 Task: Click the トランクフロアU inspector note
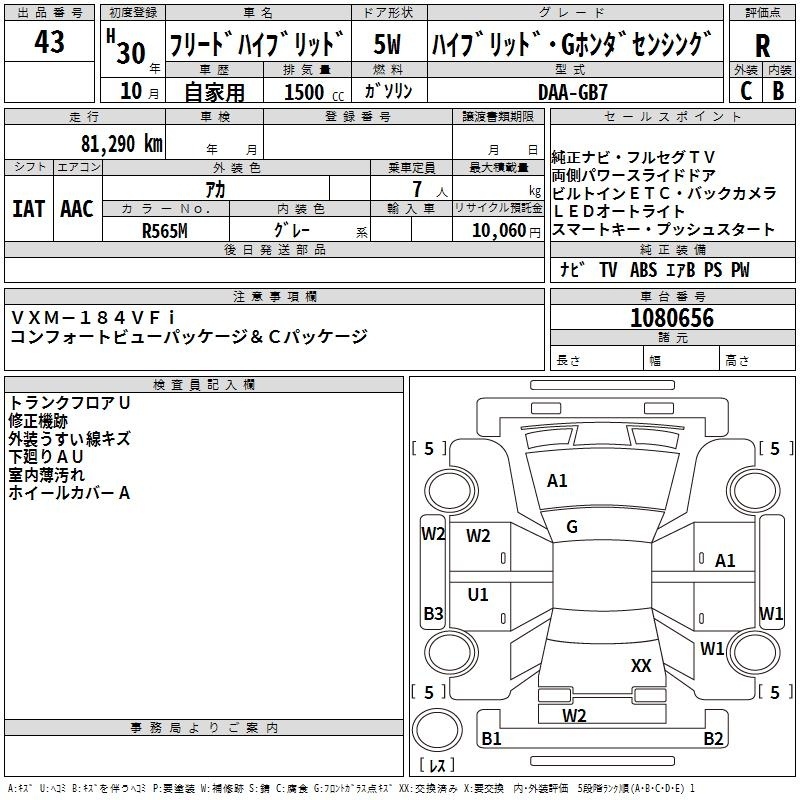[x=70, y=402]
